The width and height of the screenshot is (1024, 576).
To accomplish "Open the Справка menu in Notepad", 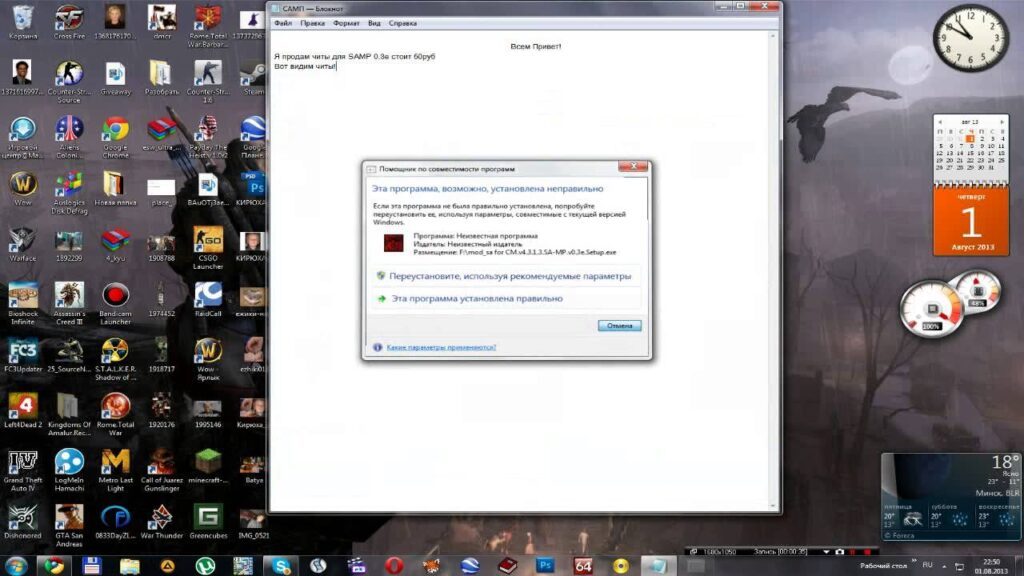I will [403, 24].
